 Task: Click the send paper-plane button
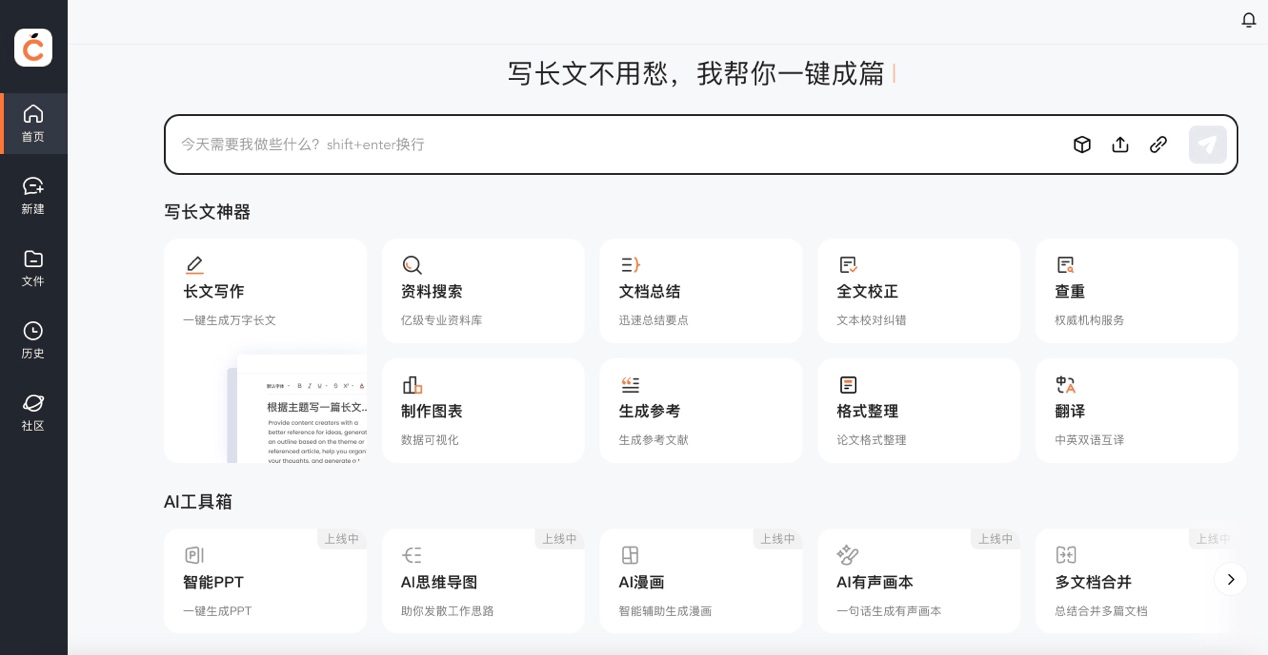tap(1207, 144)
